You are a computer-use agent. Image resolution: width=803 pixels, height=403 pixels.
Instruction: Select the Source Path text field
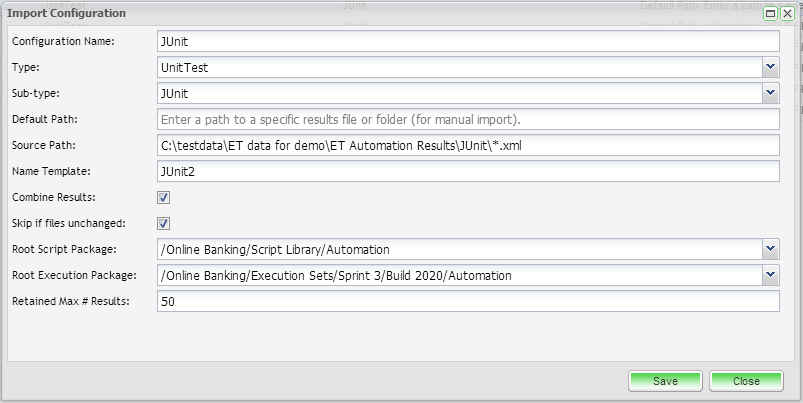pos(467,145)
